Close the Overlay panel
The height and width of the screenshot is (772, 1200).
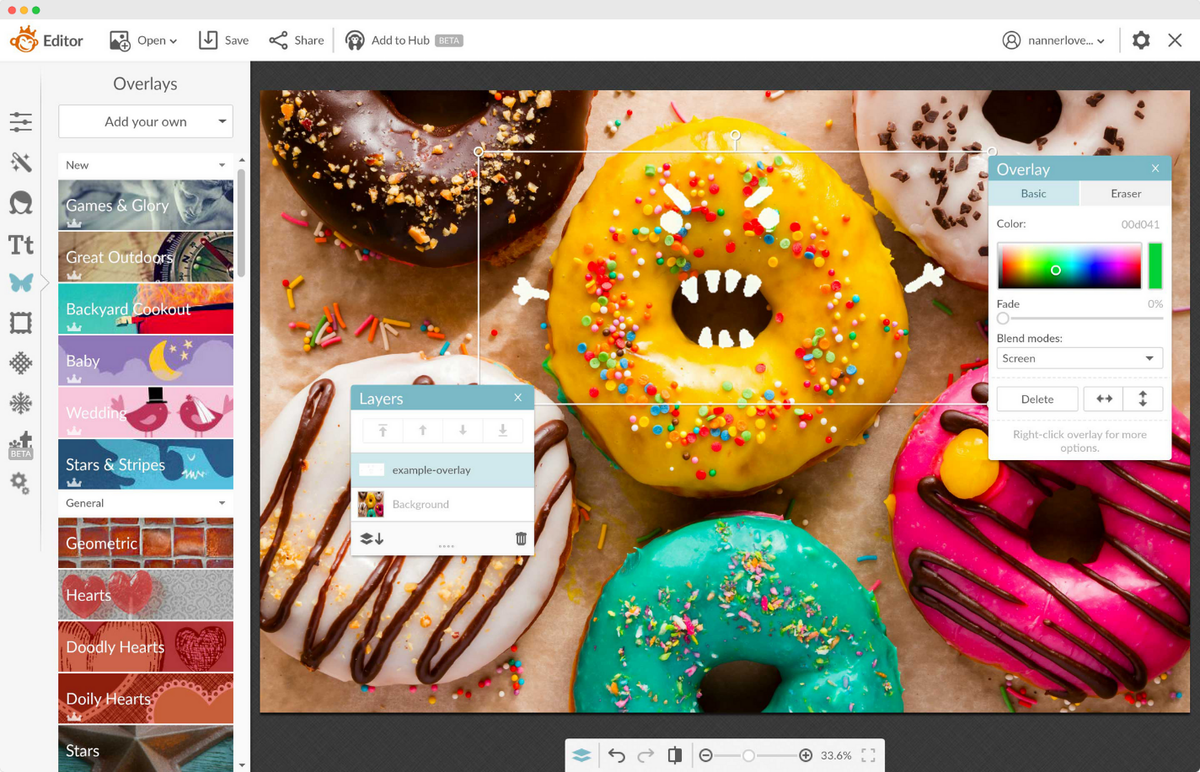(1155, 168)
